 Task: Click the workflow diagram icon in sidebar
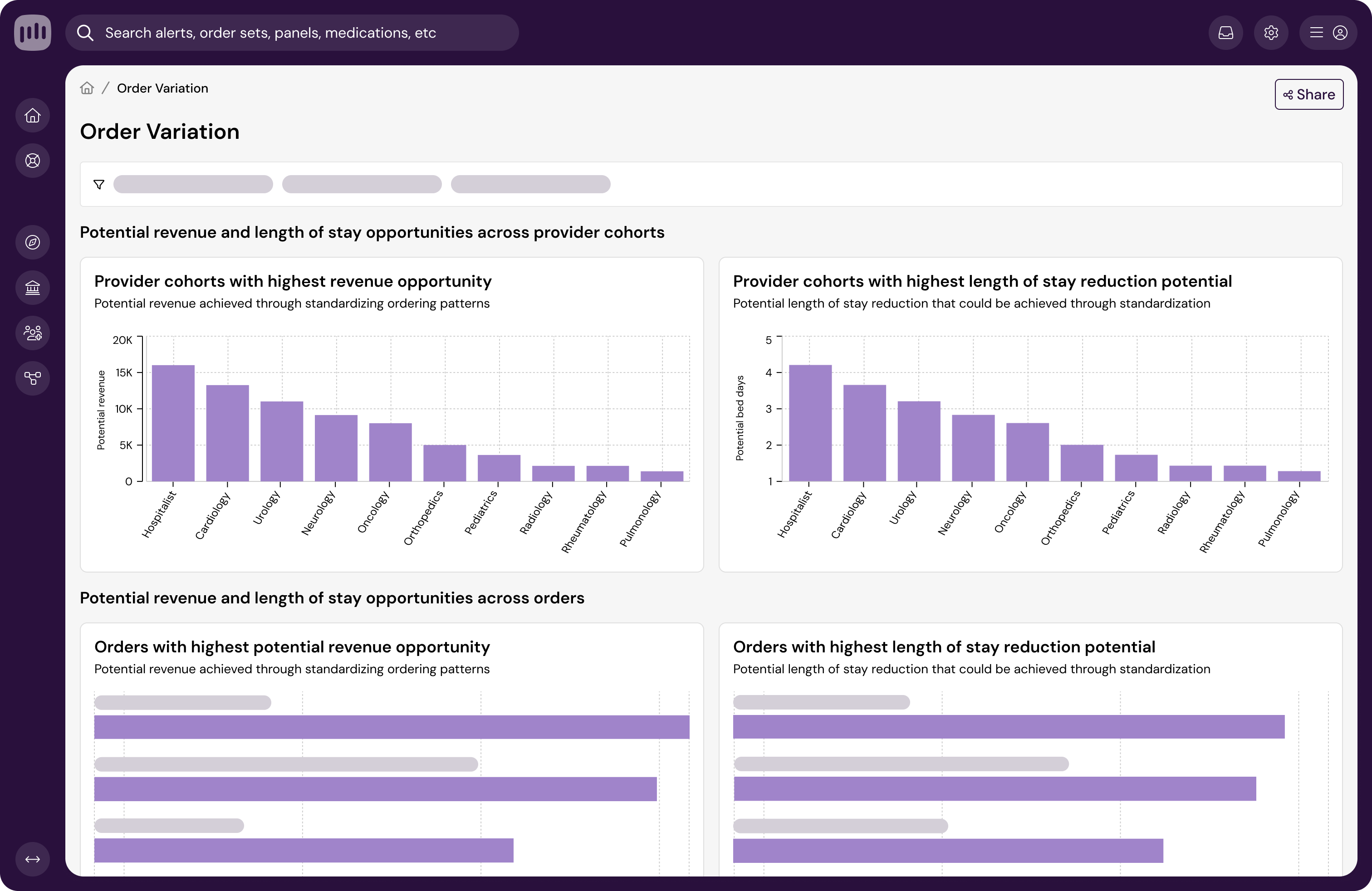click(33, 378)
